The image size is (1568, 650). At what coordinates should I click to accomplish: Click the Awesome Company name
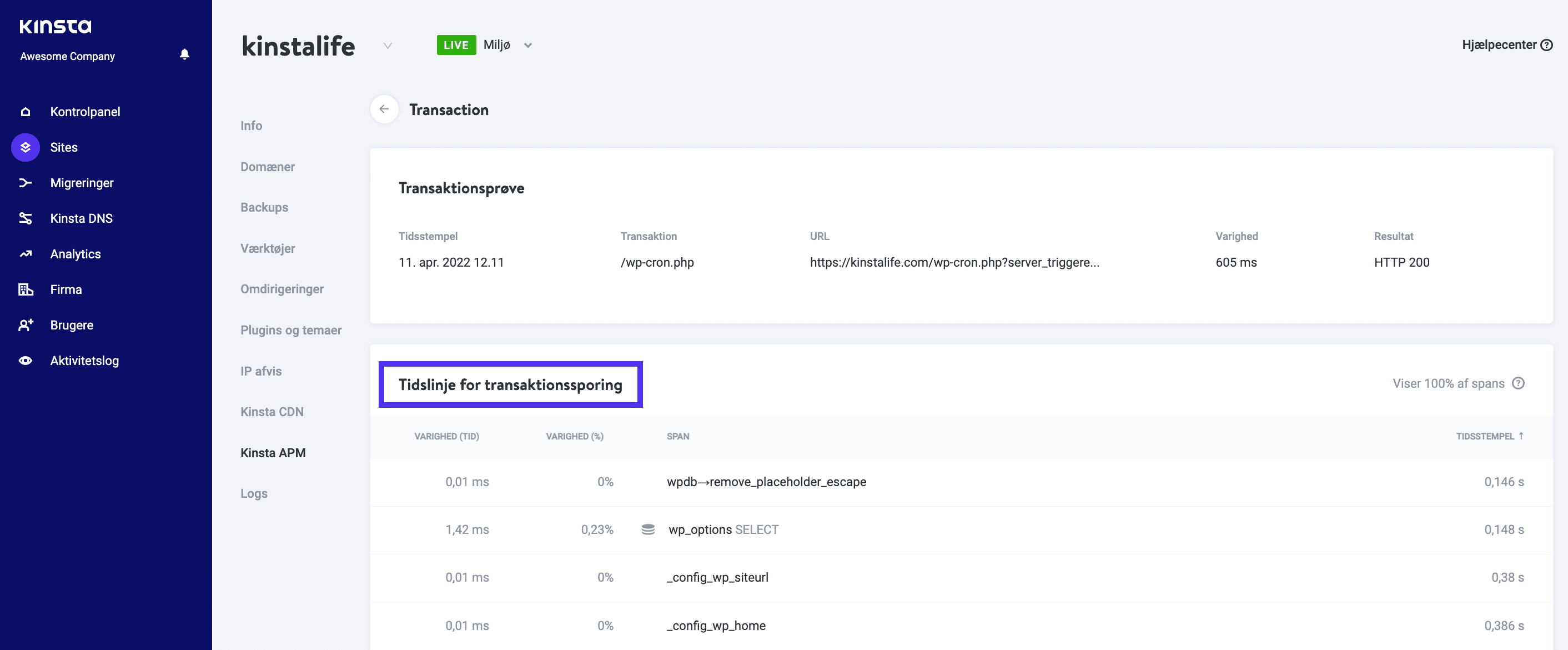pos(67,56)
